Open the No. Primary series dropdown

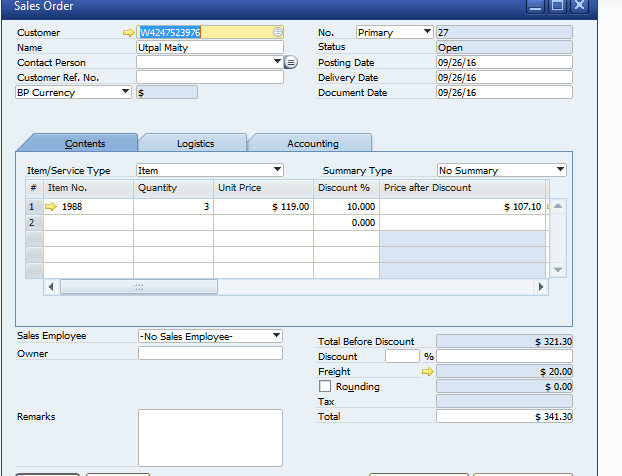pos(427,31)
